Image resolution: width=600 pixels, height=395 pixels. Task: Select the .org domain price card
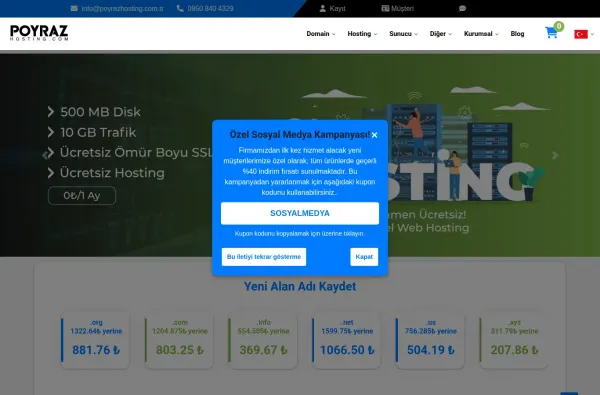96,340
